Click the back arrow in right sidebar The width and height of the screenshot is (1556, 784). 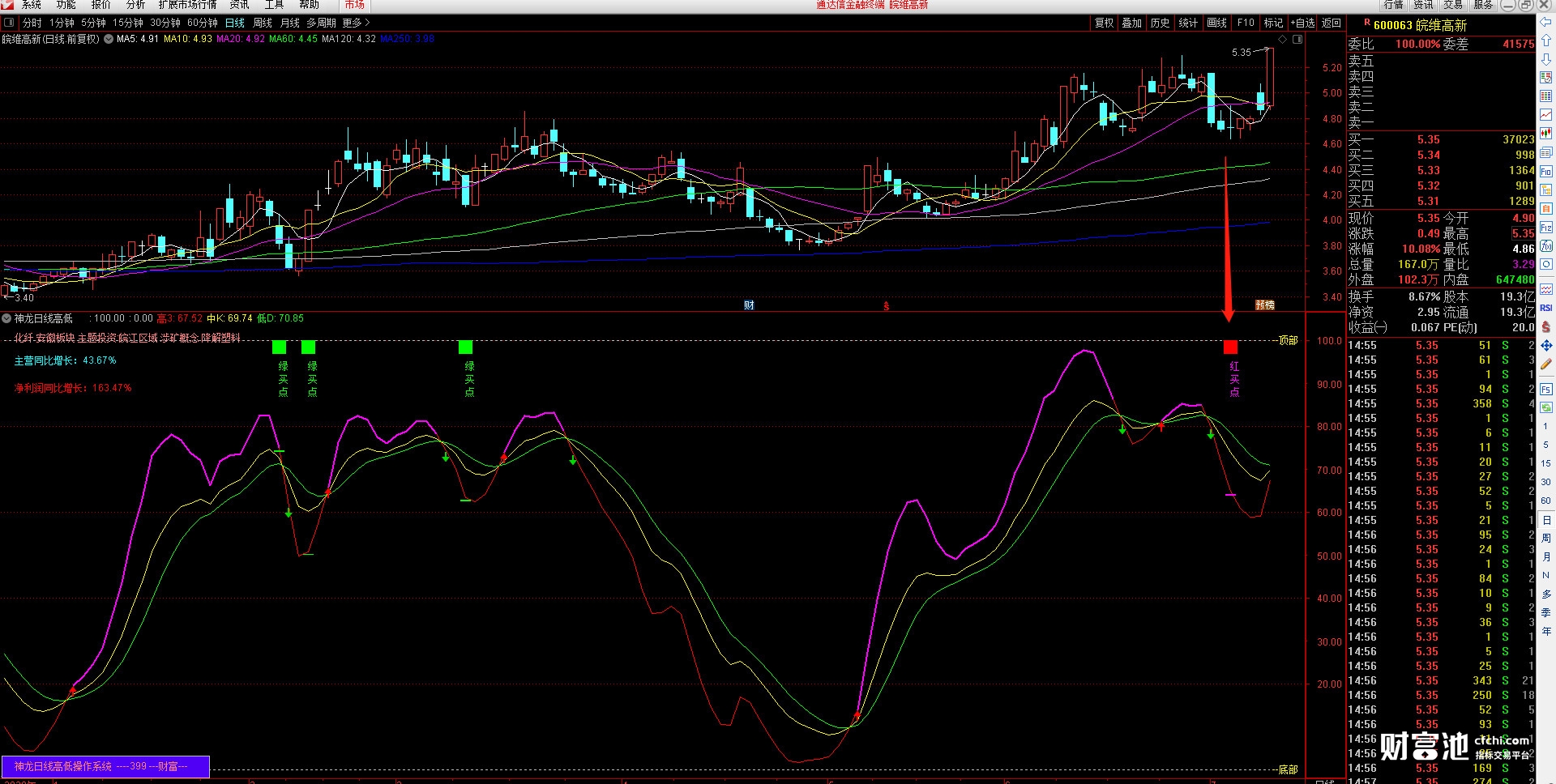point(1545,22)
